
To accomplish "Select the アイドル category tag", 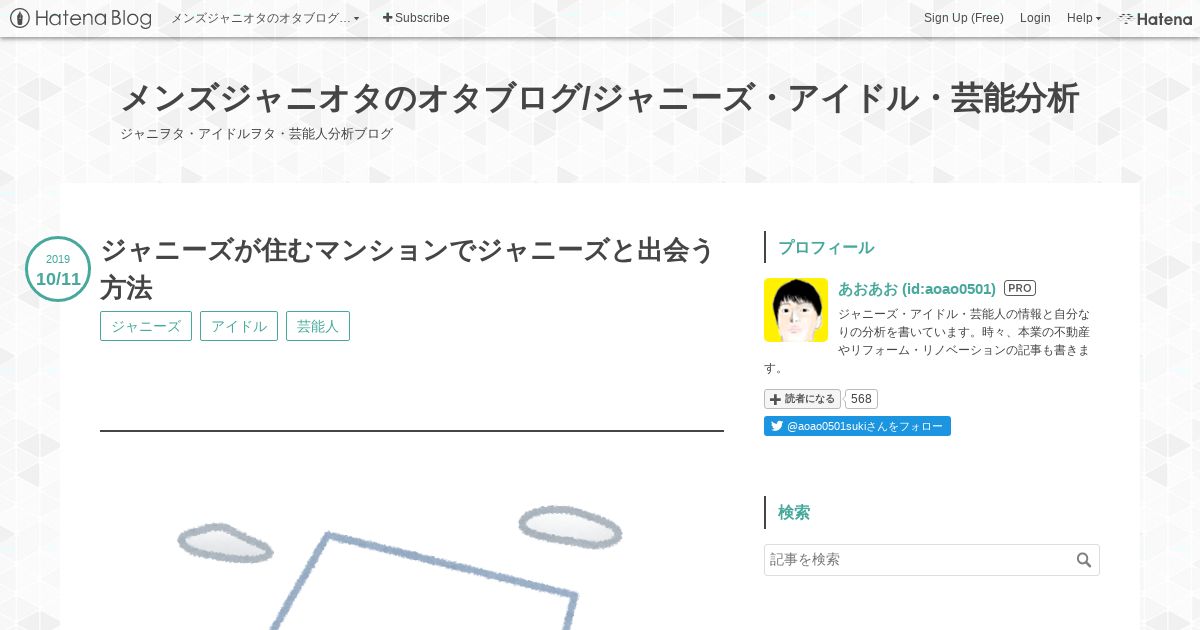I will pyautogui.click(x=239, y=326).
